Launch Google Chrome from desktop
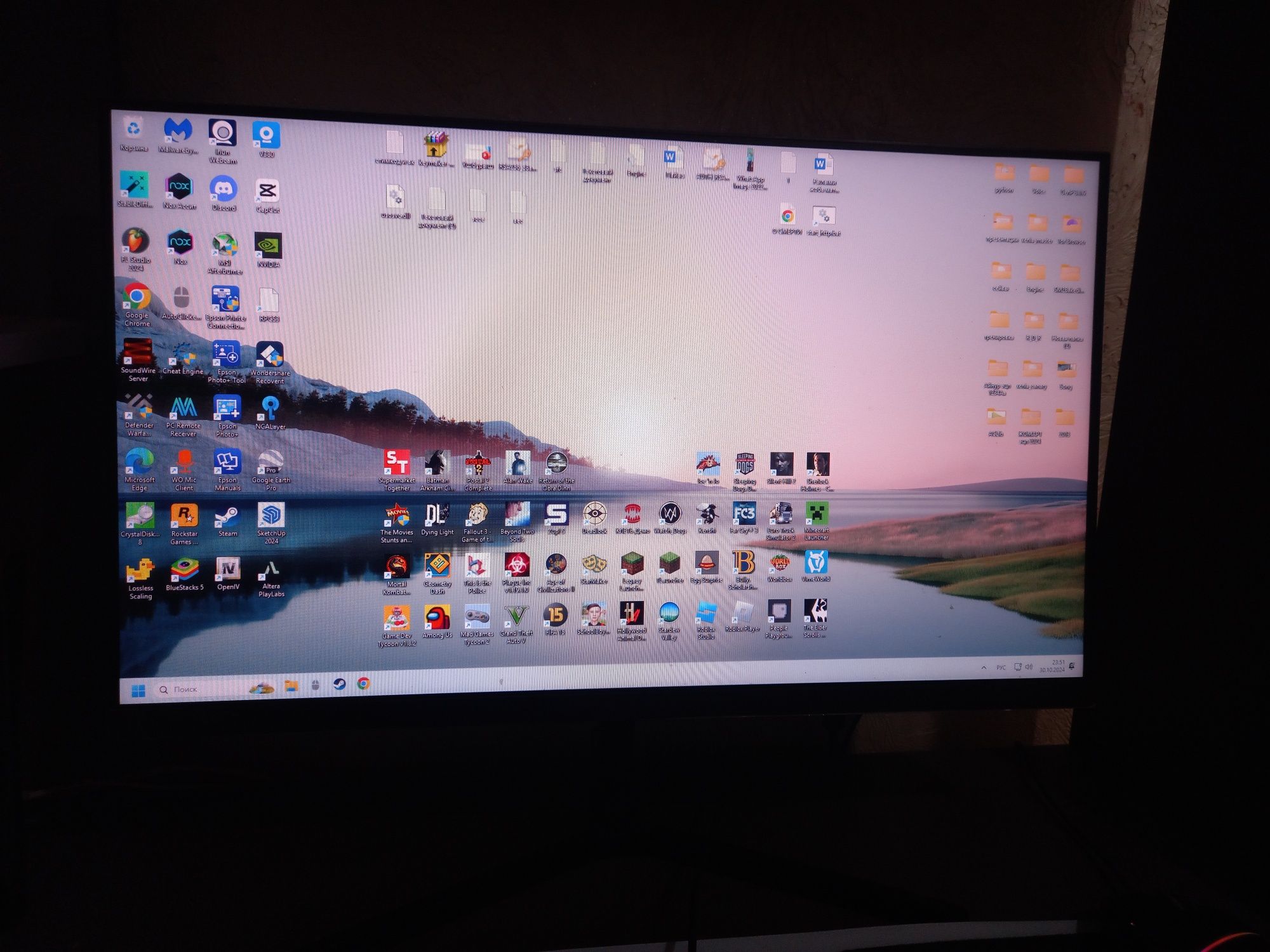Viewport: 1270px width, 952px height. click(137, 305)
